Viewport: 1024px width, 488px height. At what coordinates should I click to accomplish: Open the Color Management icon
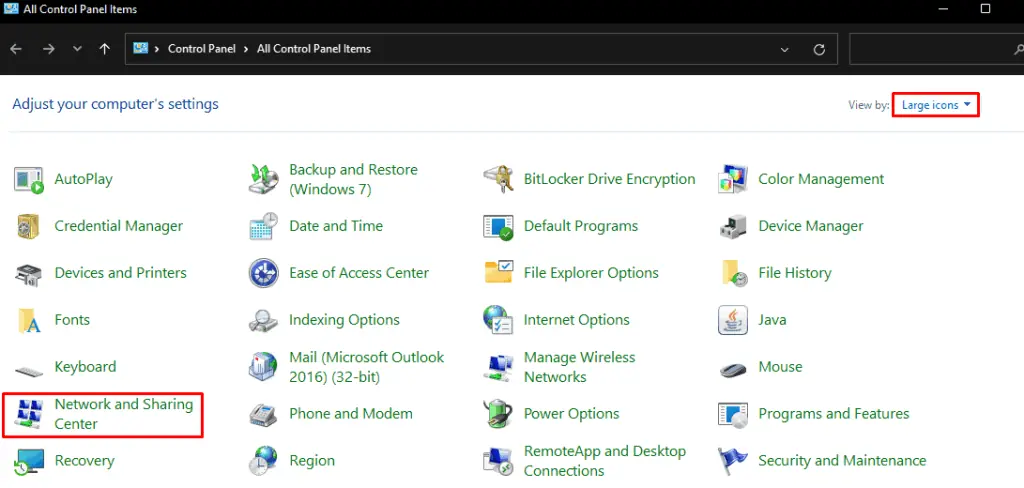[x=733, y=180]
